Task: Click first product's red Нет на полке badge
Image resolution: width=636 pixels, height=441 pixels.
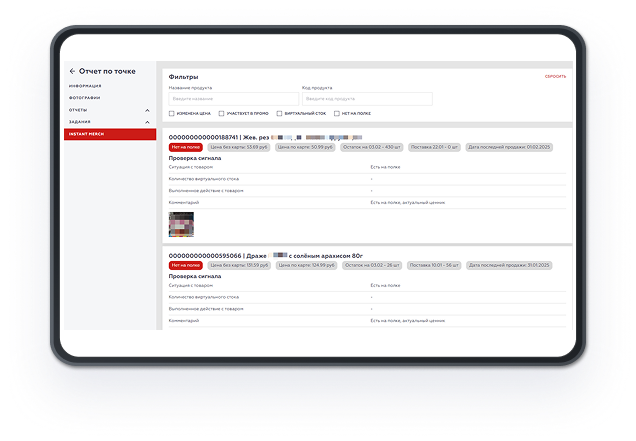Action: [x=186, y=146]
